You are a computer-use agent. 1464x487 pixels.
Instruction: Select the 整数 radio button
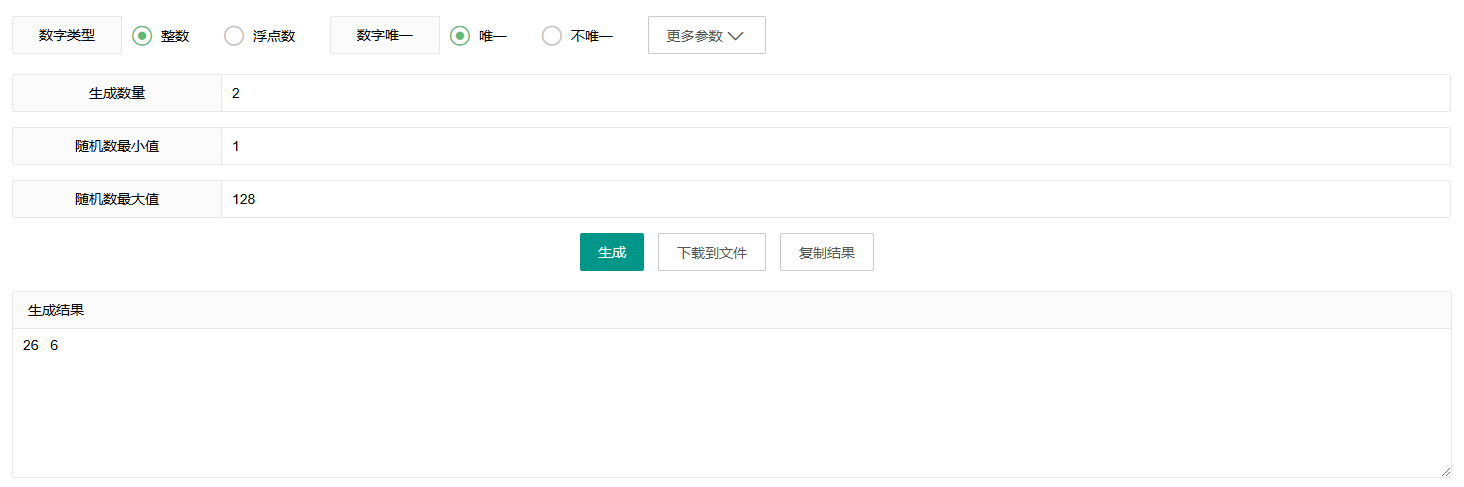click(x=142, y=36)
